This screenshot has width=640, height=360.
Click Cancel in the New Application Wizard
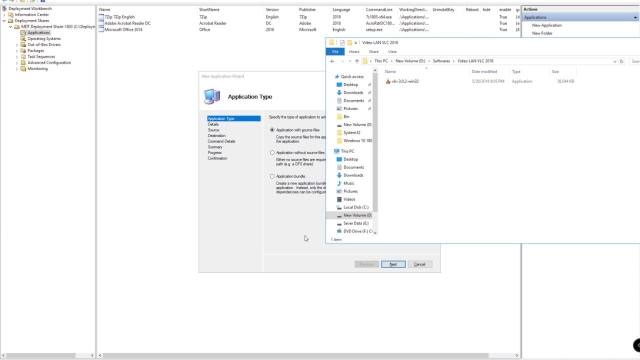pyautogui.click(x=420, y=264)
